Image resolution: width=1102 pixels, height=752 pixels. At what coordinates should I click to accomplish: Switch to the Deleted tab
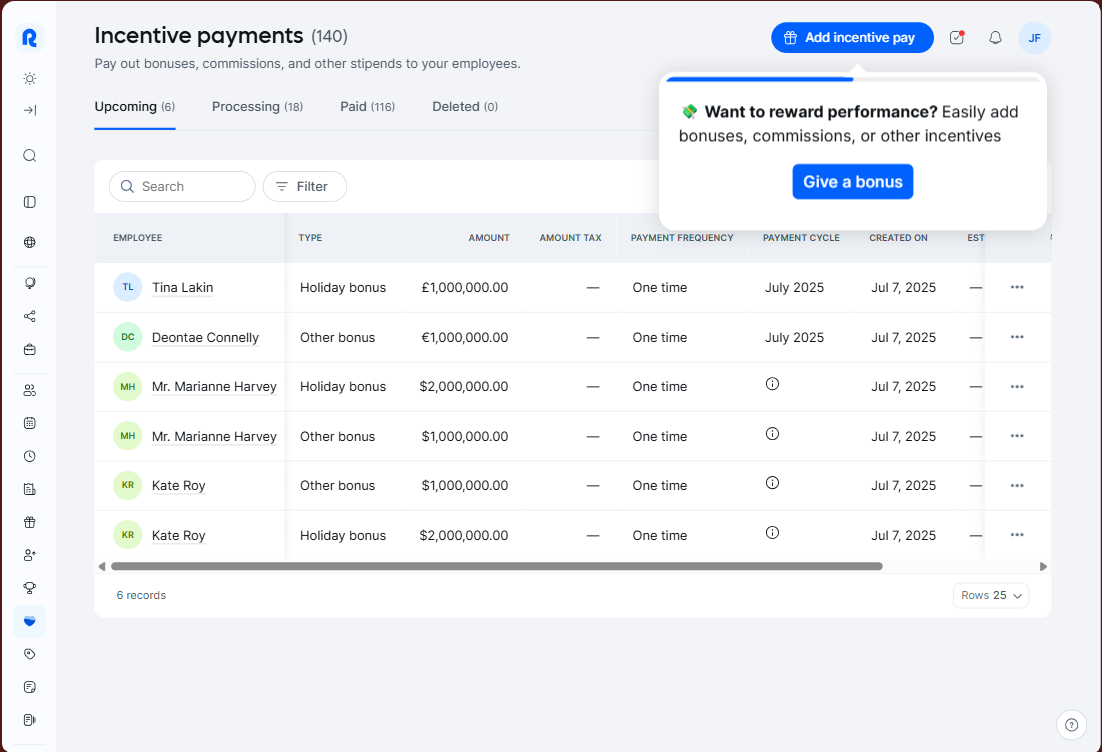coord(465,107)
